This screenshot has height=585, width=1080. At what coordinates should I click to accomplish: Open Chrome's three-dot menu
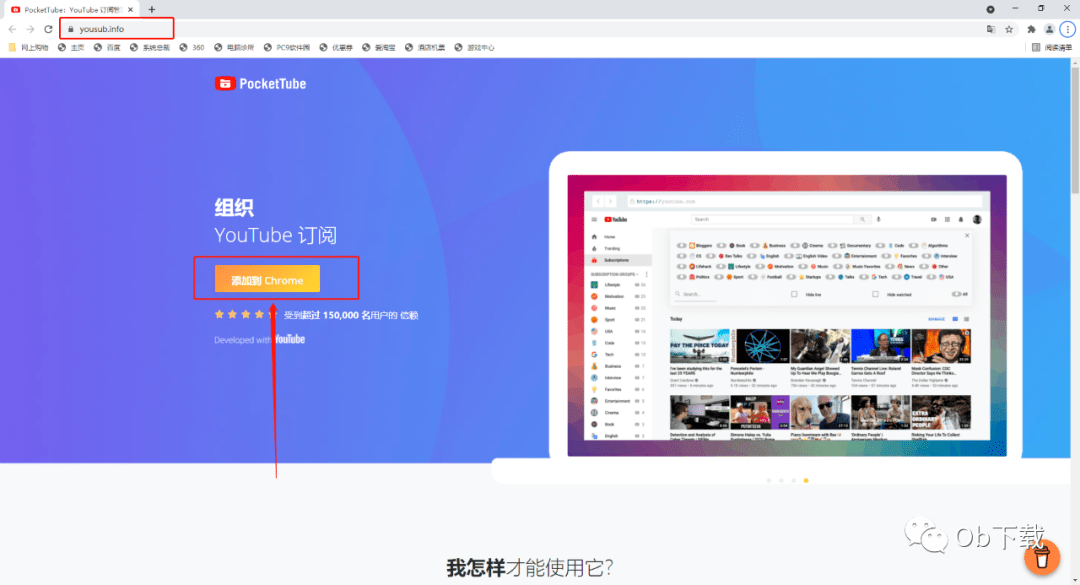tap(1068, 29)
